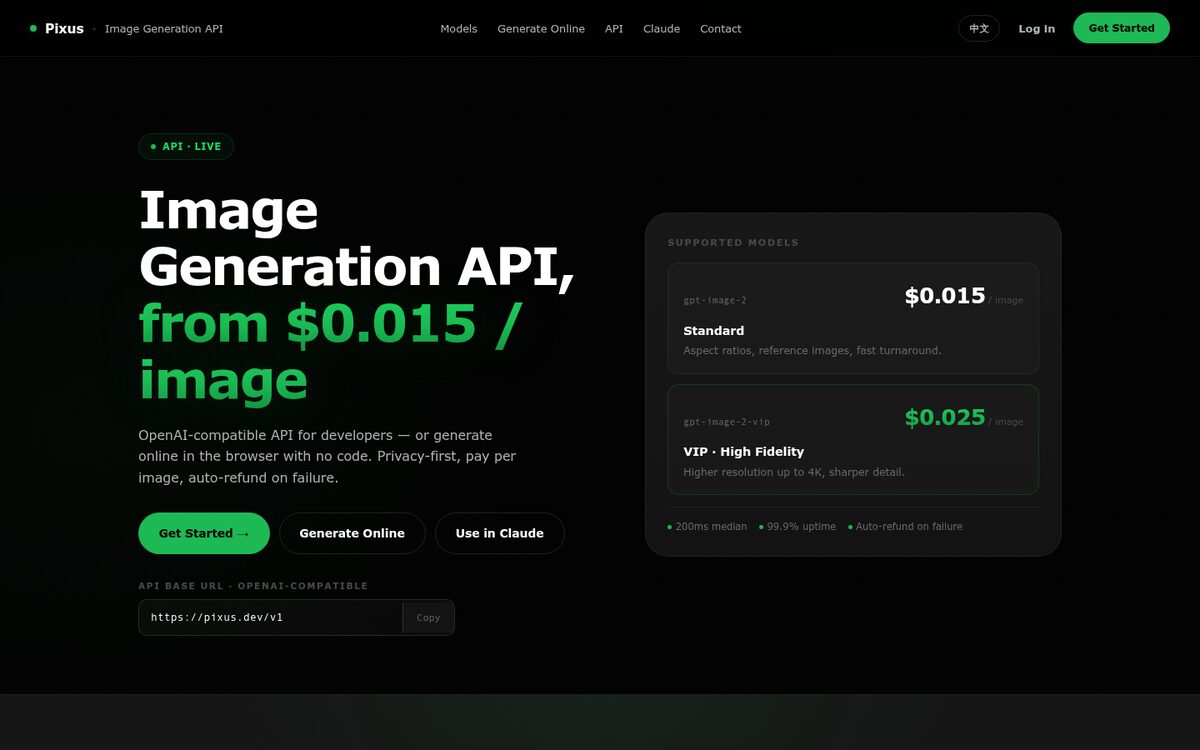Click 'Higher resolution up to 4K' description
This screenshot has width=1200, height=750.
pyautogui.click(x=794, y=472)
